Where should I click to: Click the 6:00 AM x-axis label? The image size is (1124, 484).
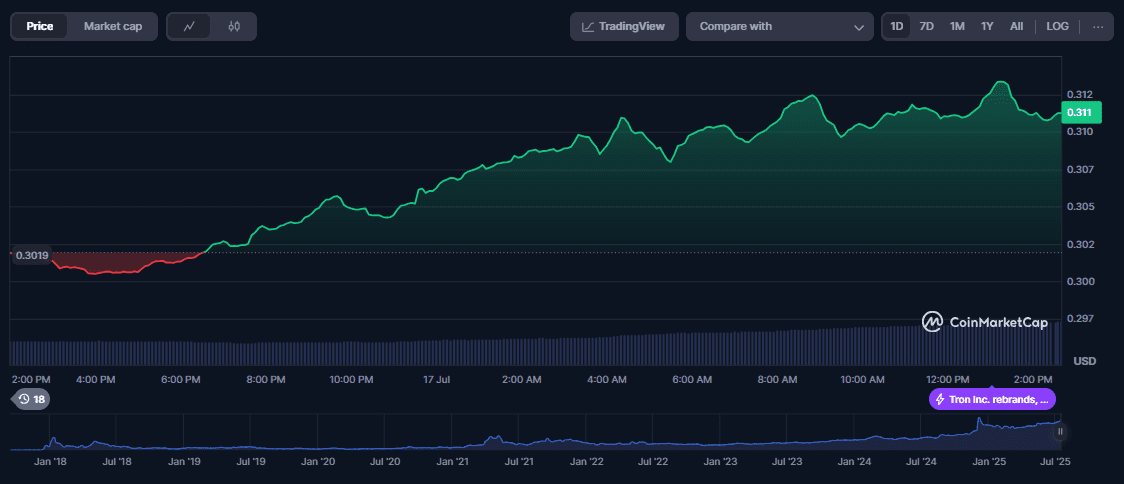(692, 379)
